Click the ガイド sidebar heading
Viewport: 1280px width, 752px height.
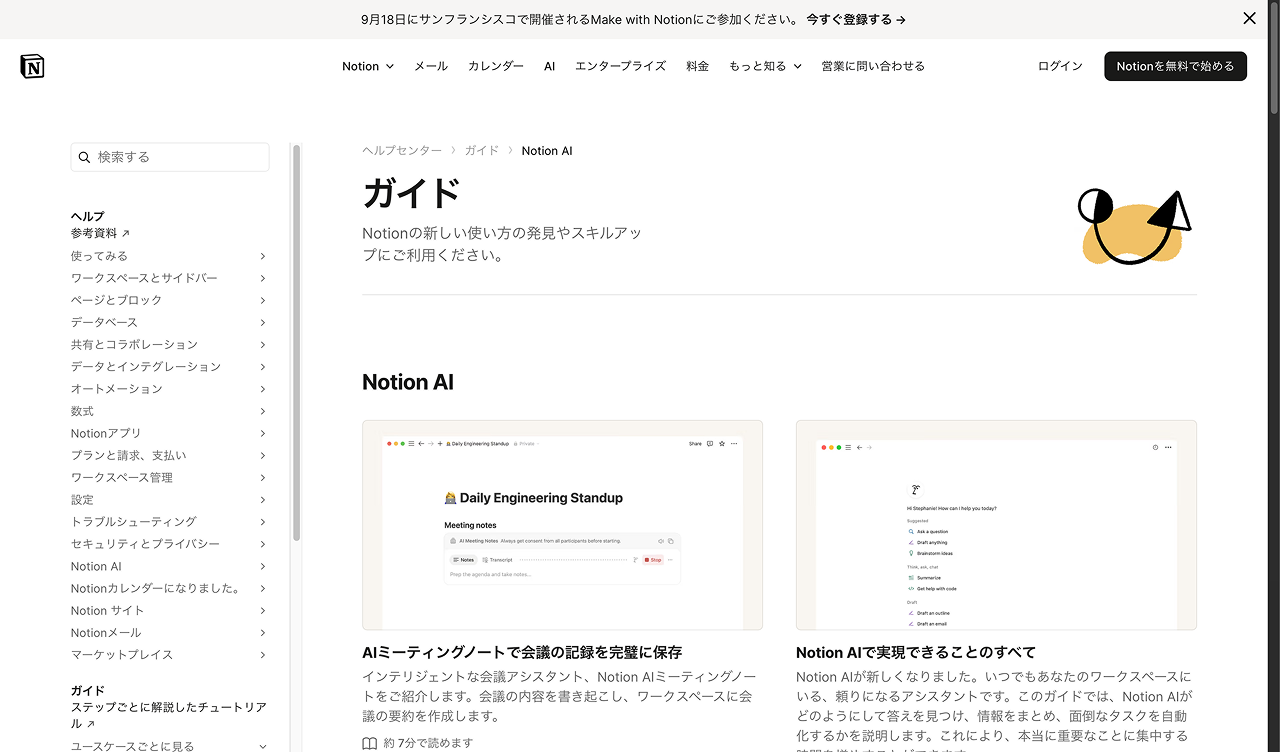point(87,691)
